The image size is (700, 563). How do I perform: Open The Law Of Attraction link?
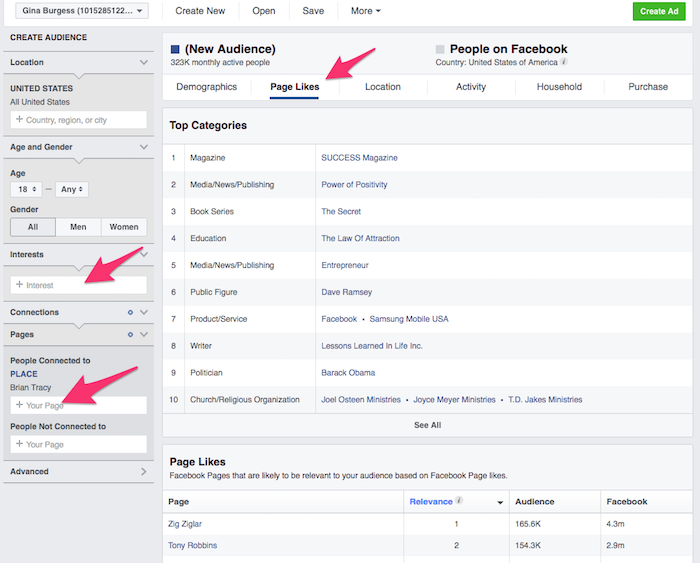click(x=360, y=238)
